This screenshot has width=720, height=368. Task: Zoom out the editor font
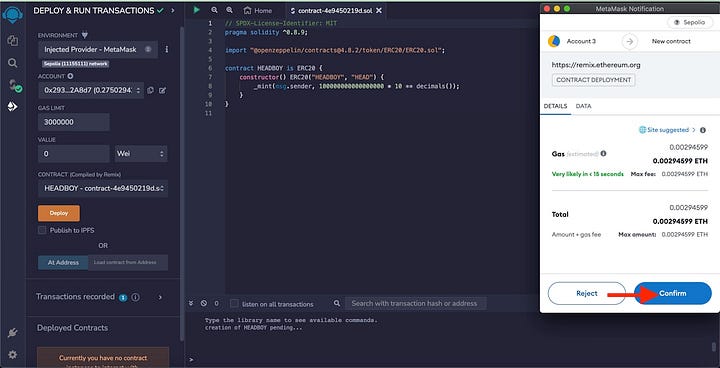coord(214,10)
